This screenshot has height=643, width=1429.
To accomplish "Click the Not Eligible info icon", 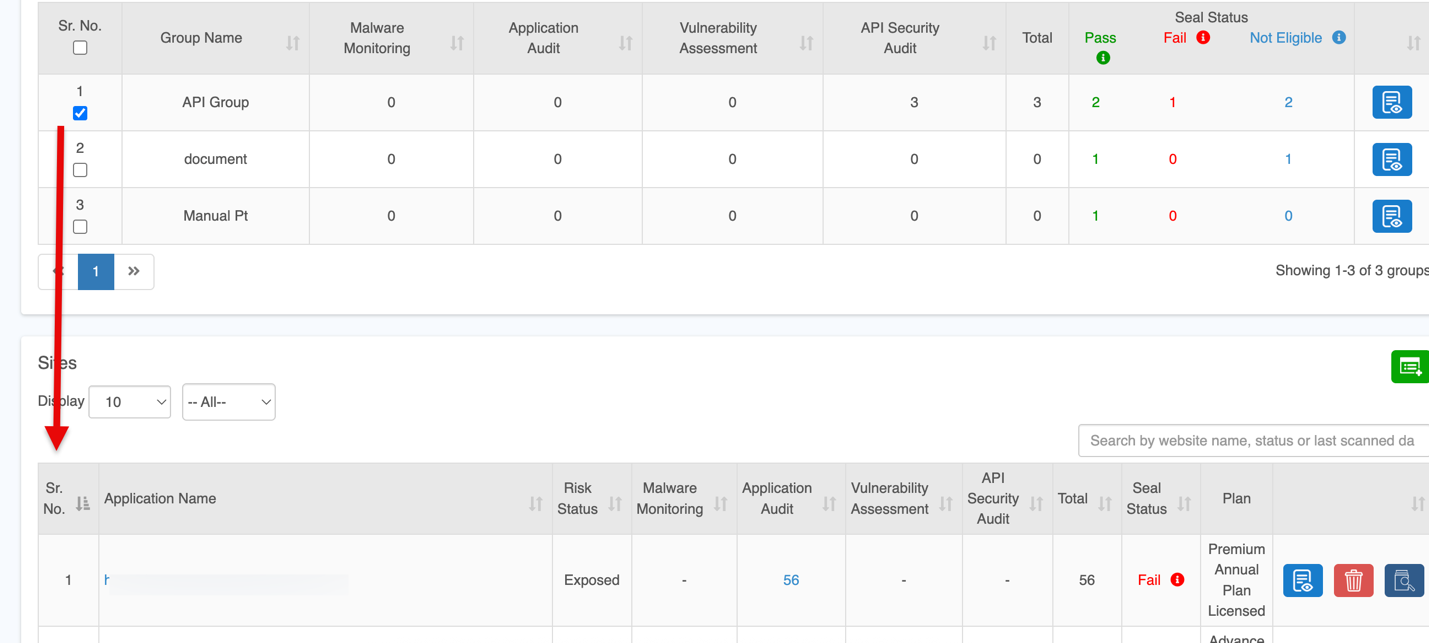I will point(1339,38).
